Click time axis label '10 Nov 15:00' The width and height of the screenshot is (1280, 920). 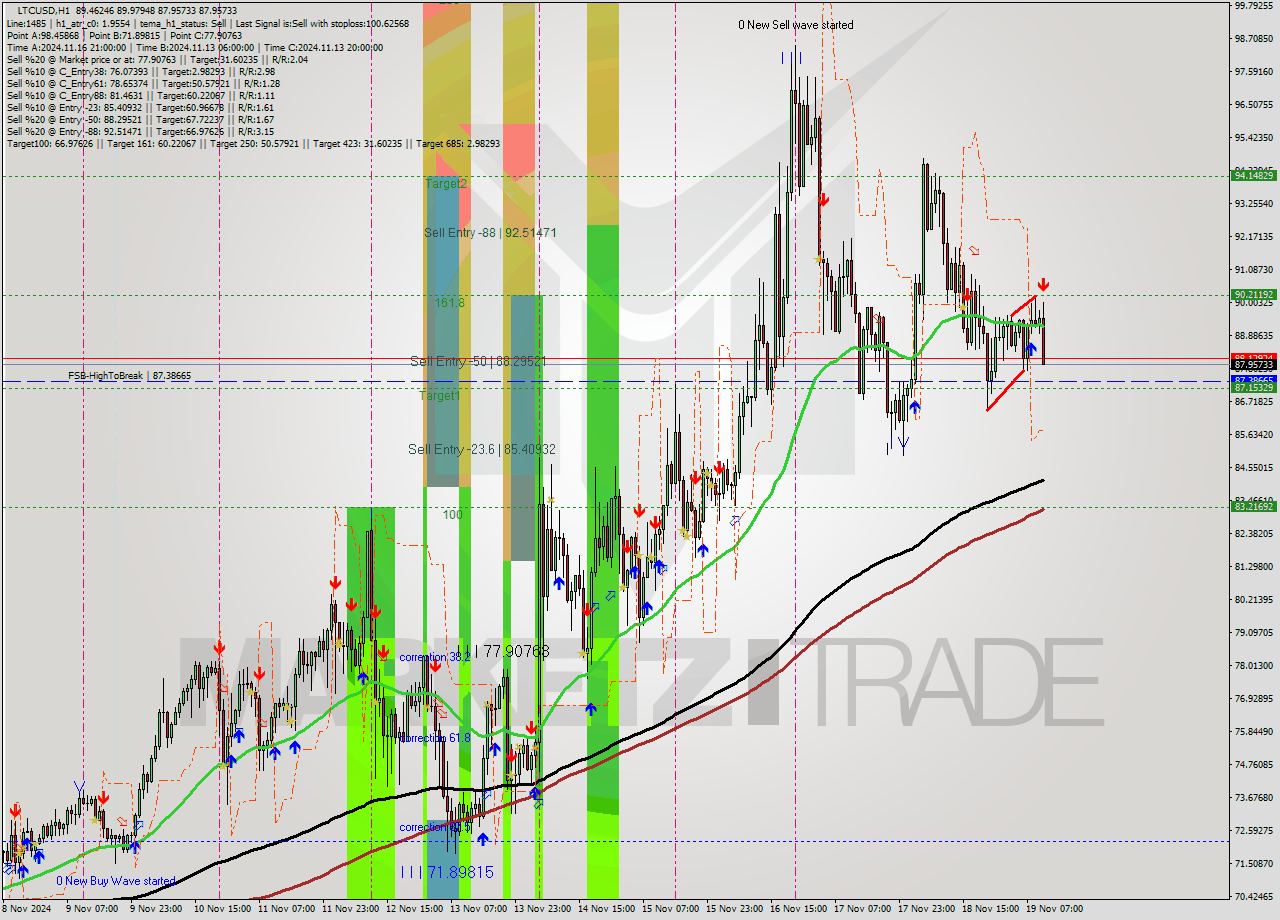(222, 909)
